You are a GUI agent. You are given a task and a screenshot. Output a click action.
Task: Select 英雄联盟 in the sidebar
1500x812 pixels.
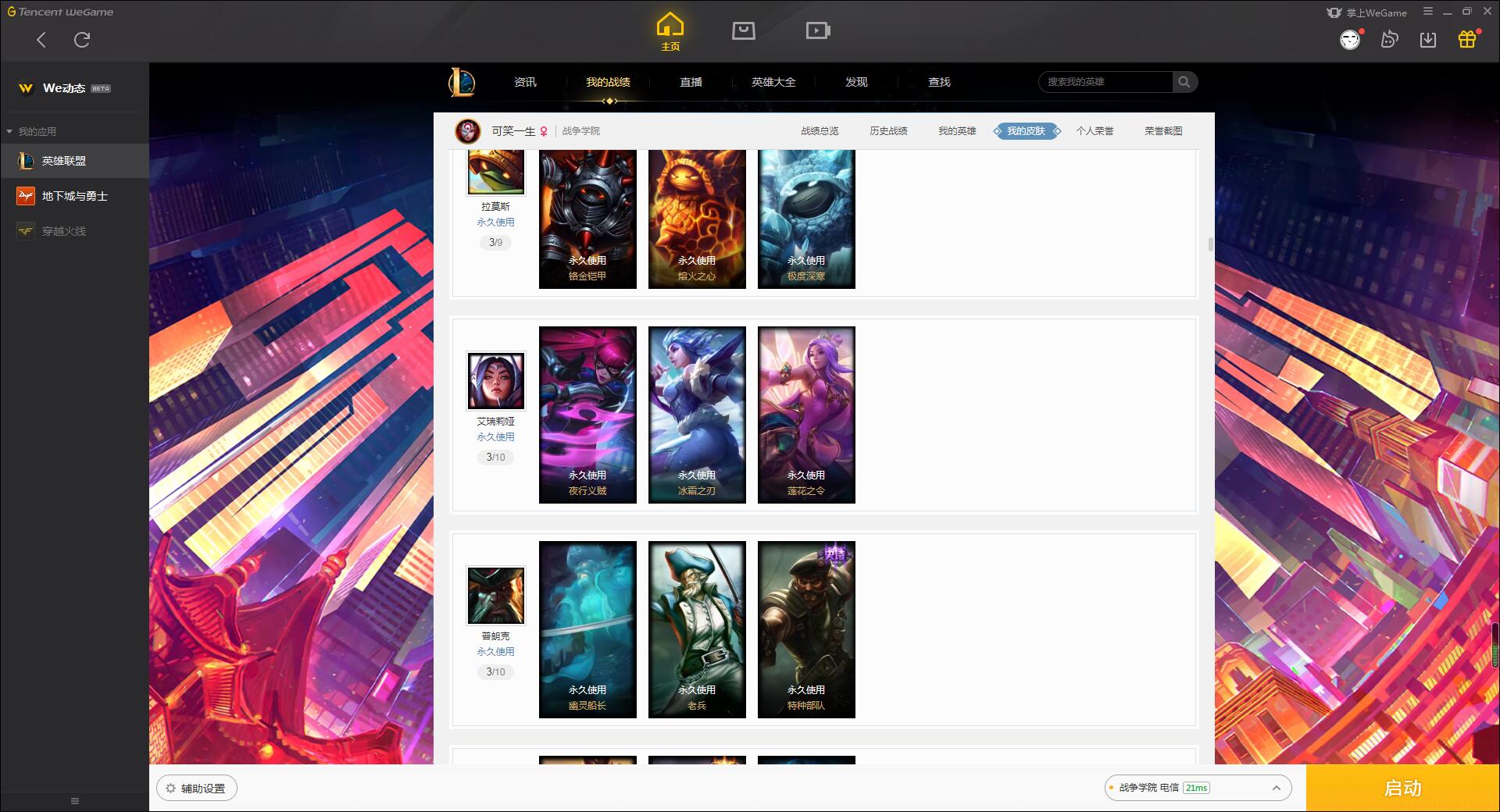pos(74,161)
